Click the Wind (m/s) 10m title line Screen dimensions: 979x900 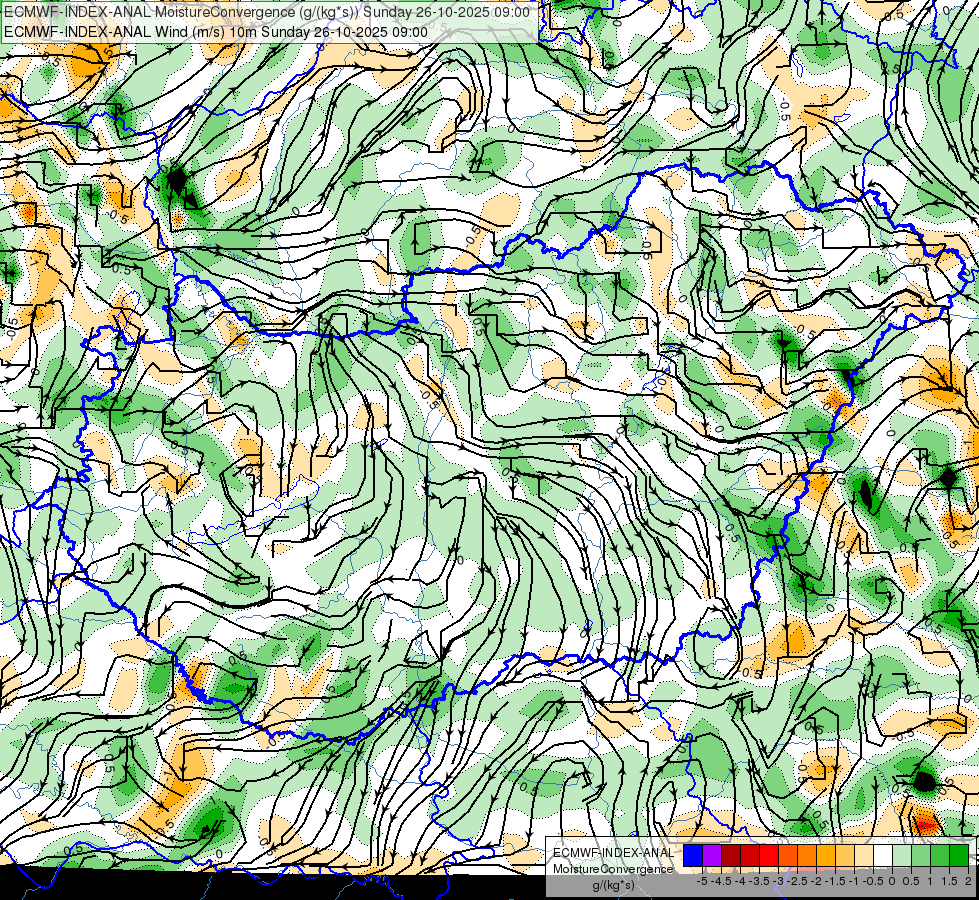[216, 32]
